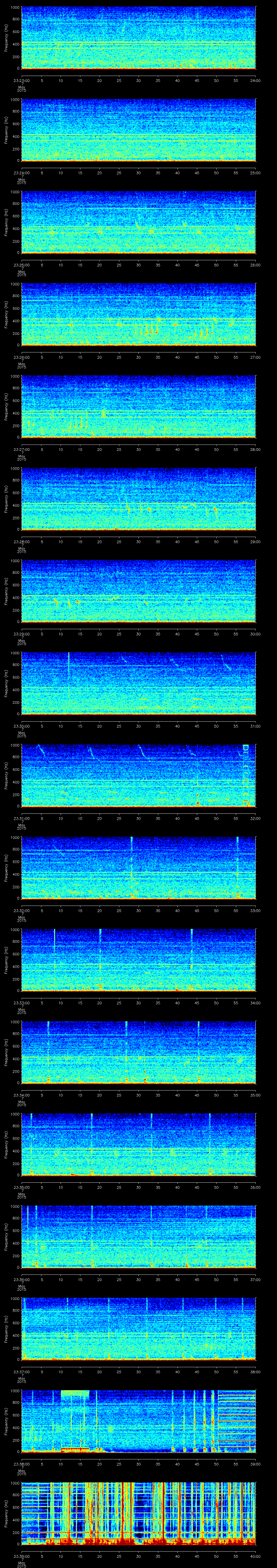This screenshot has width=277, height=1568.
Task: Click the spectrogram panel starting at 23:36:00
Action: (138, 1237)
